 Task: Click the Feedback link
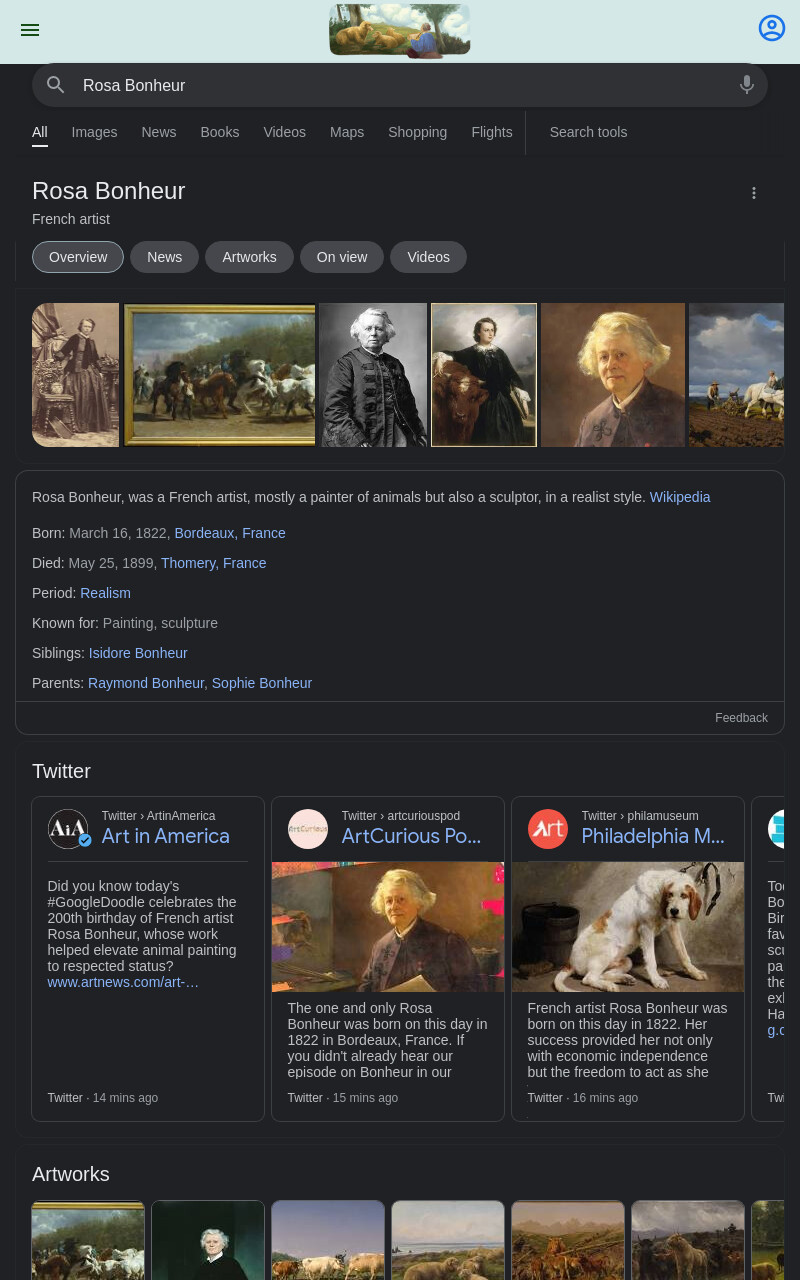[x=741, y=718]
